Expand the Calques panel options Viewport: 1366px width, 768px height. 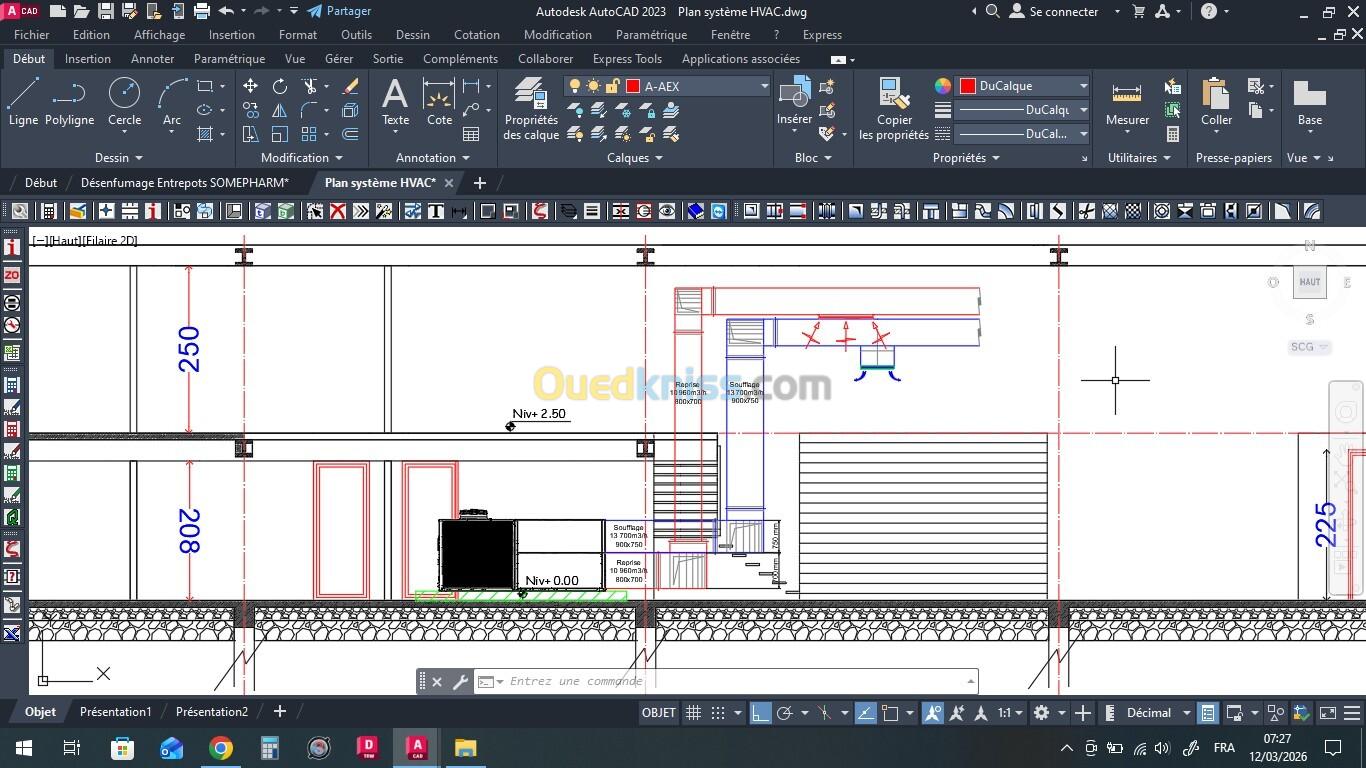[635, 158]
